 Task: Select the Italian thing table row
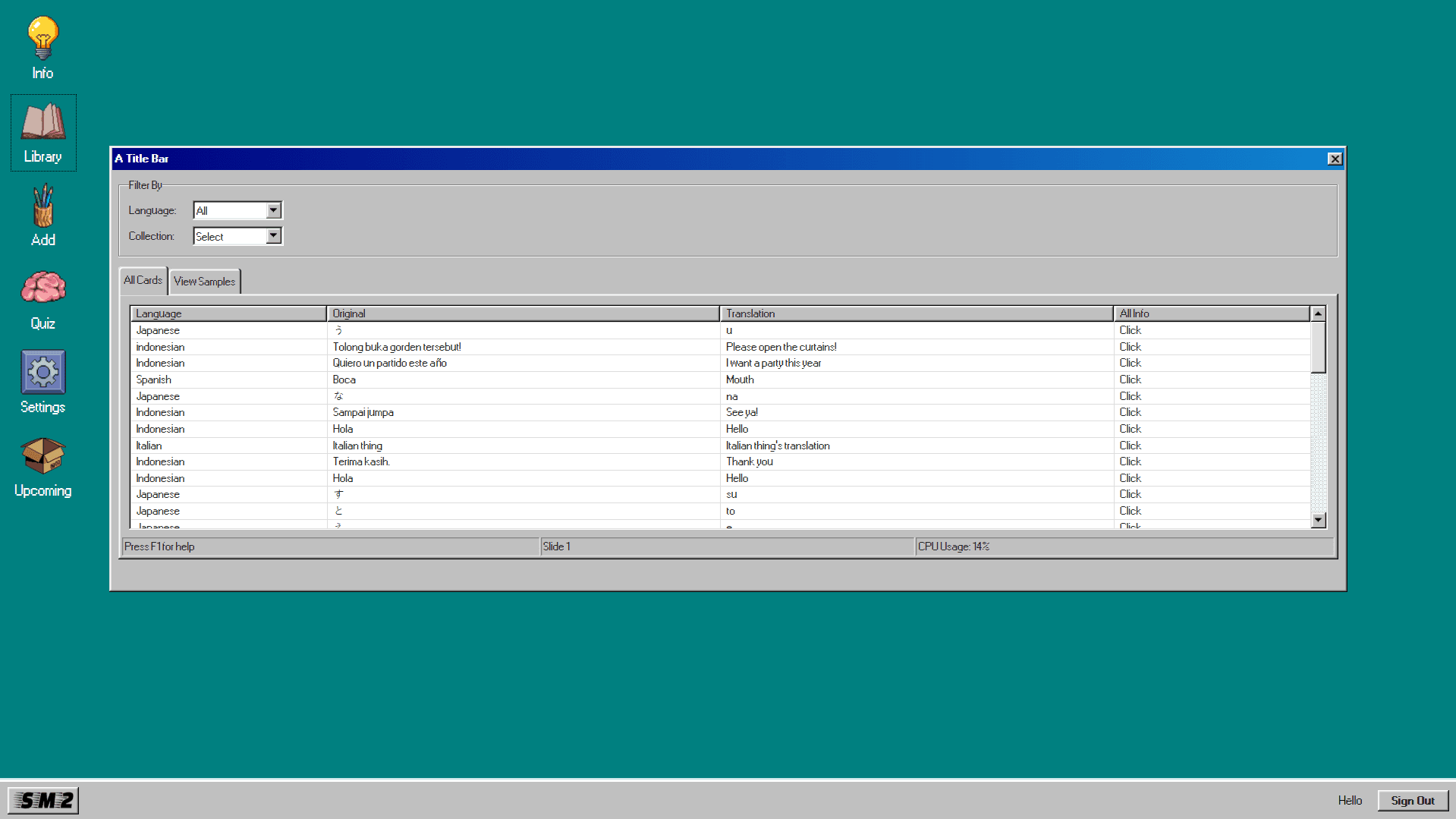[x=524, y=446]
